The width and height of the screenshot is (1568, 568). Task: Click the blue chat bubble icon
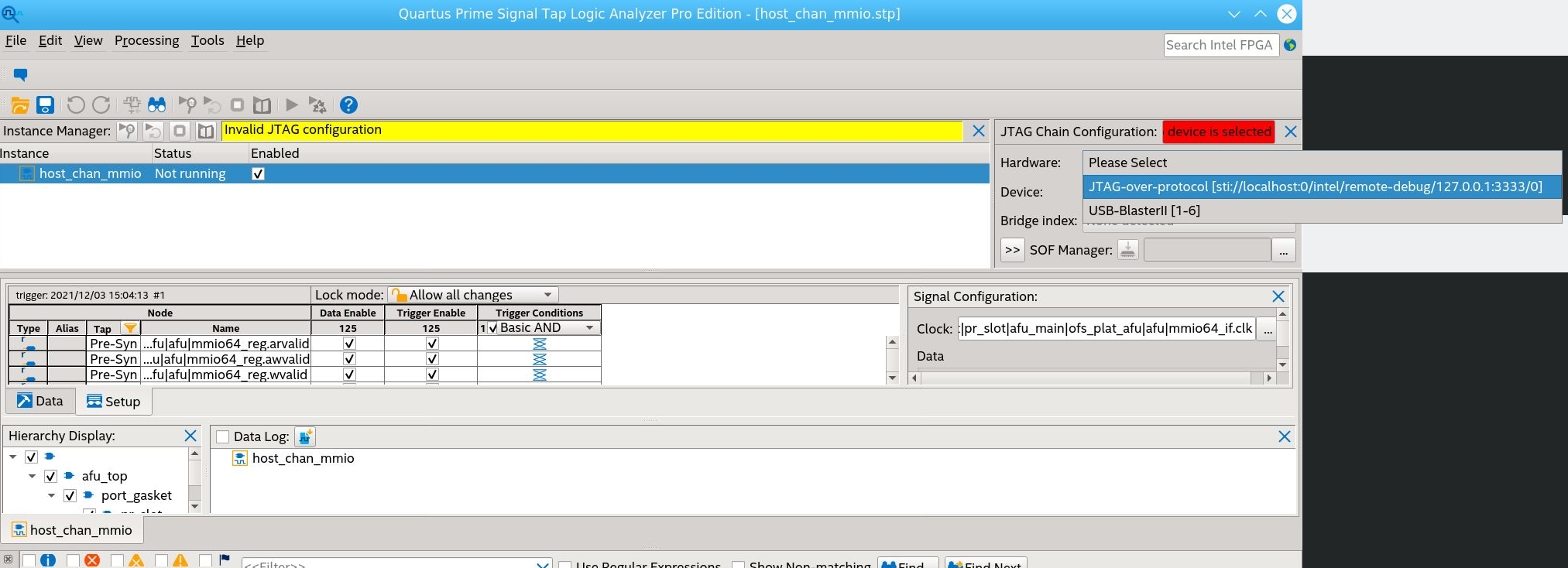(x=21, y=75)
